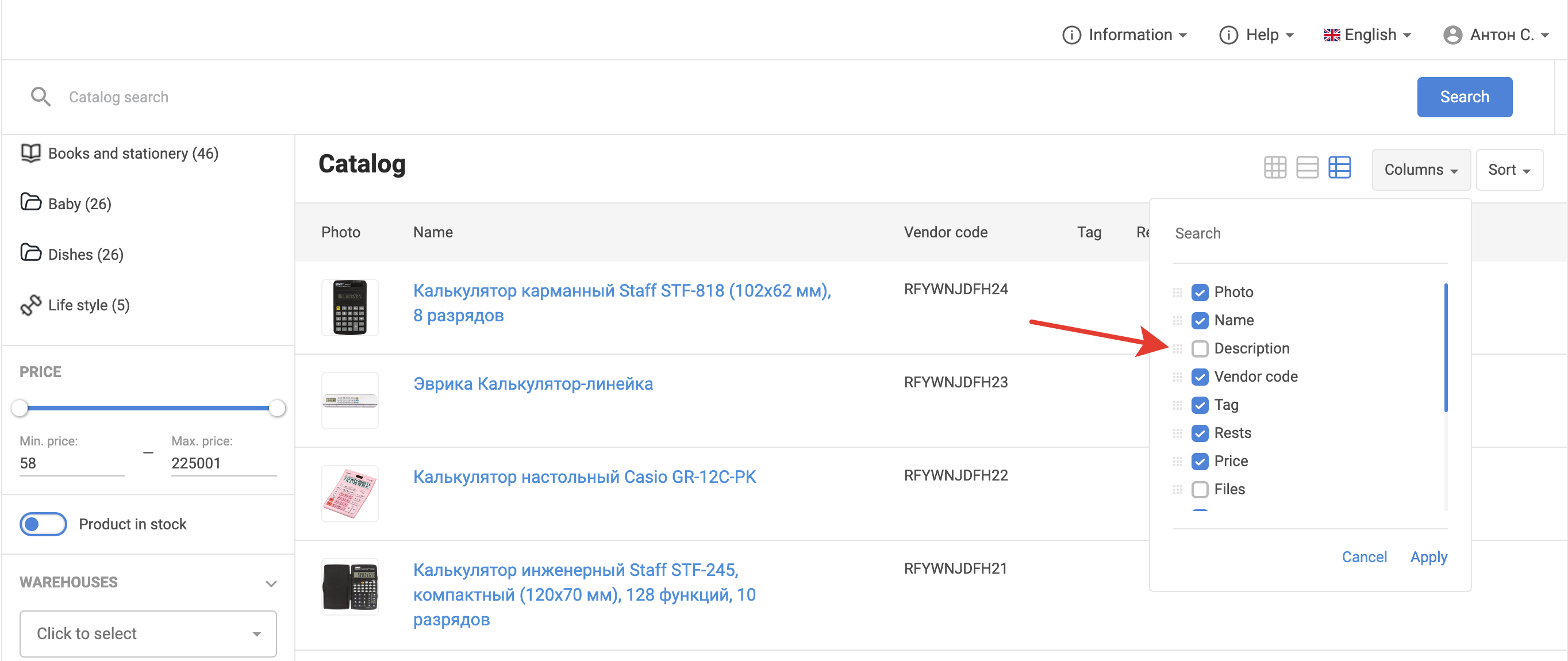Switch to grid tile view icon

(x=1275, y=167)
